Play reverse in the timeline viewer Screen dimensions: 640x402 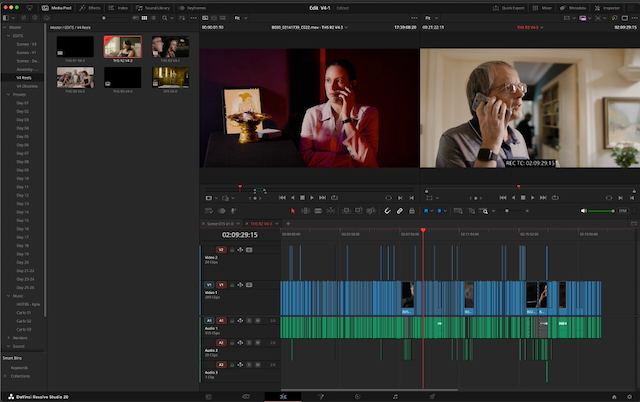coord(513,198)
